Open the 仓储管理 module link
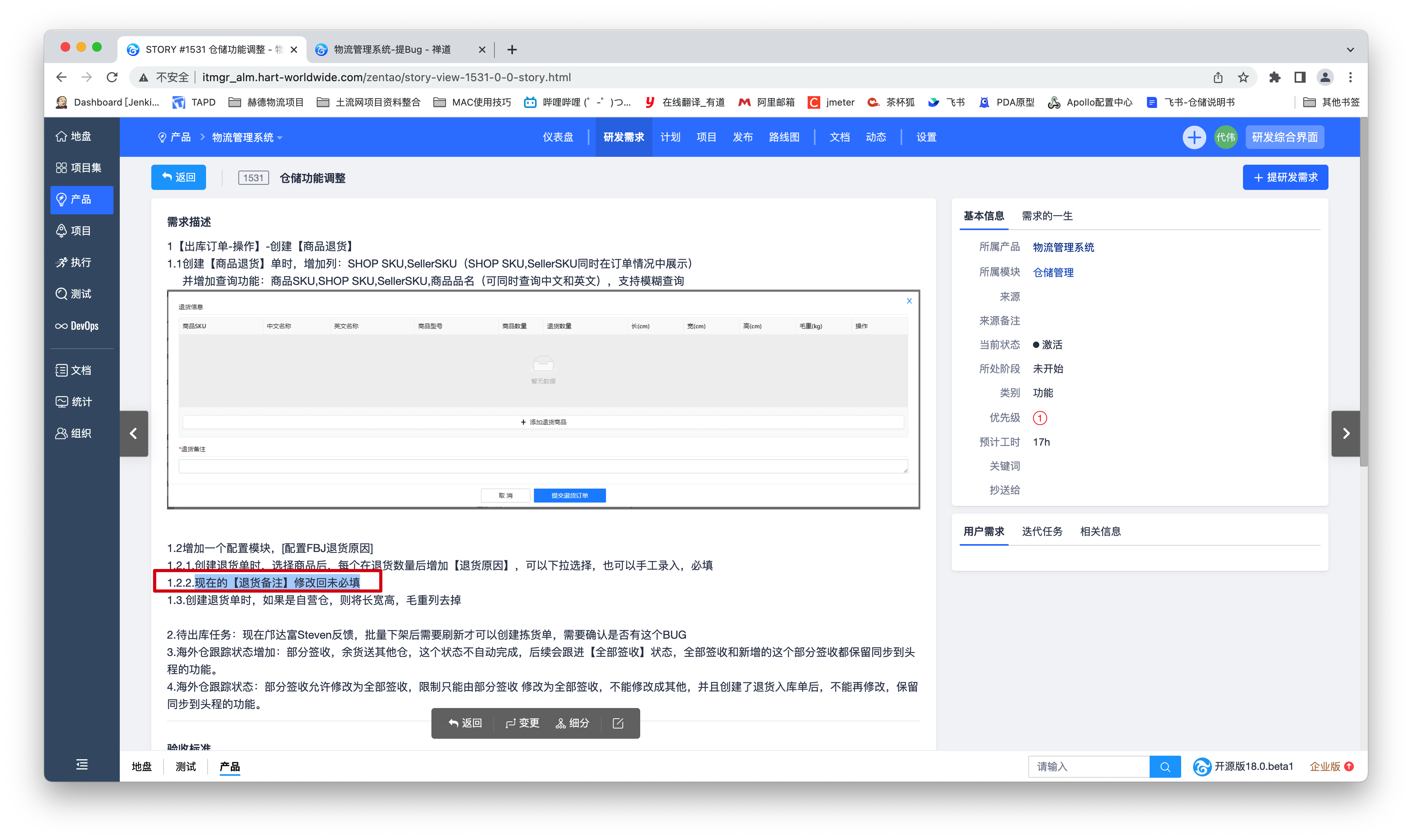 1053,272
